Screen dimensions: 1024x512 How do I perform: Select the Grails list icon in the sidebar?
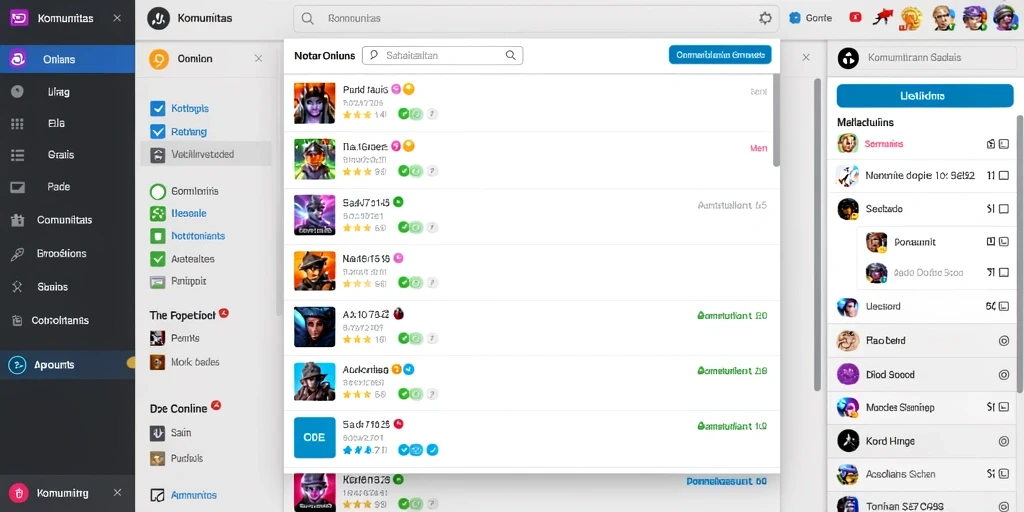(x=18, y=155)
